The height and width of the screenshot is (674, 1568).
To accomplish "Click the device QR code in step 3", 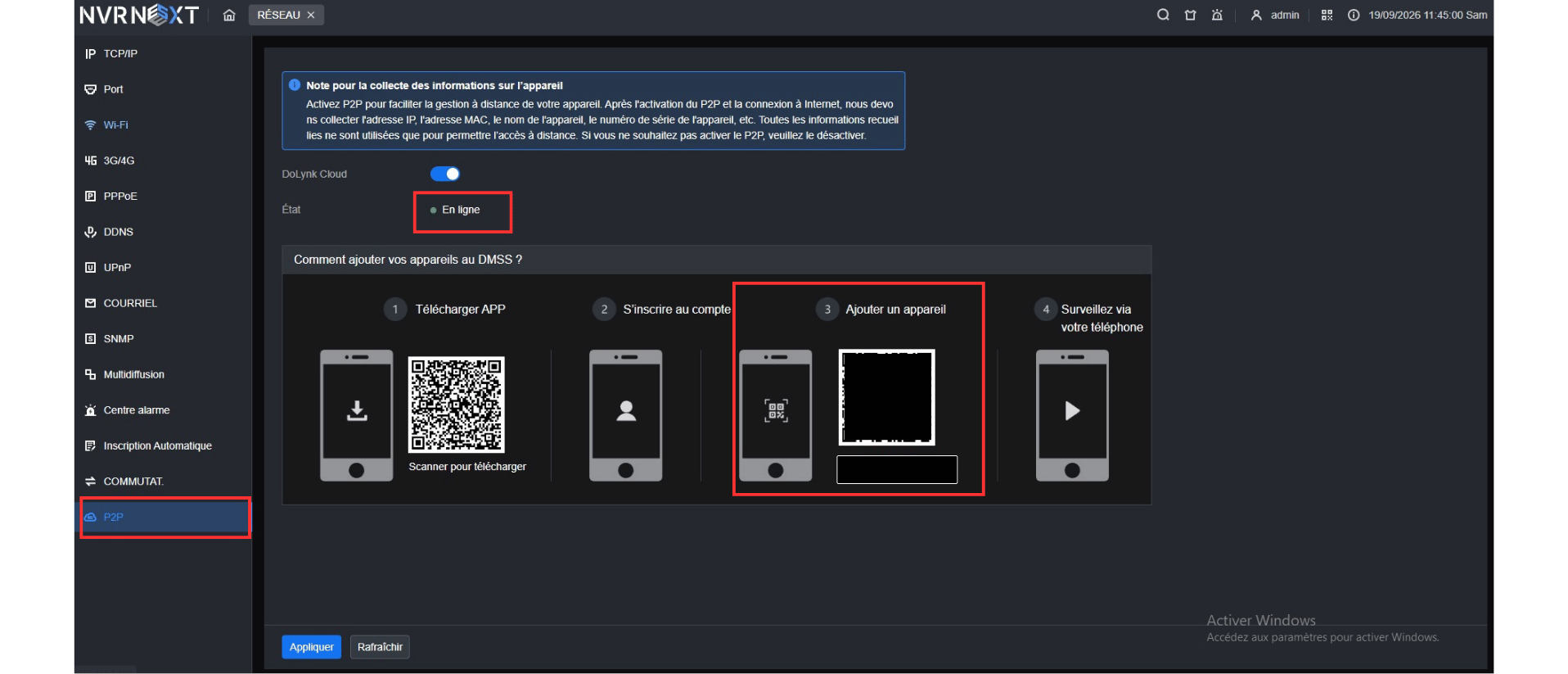I will coord(887,397).
